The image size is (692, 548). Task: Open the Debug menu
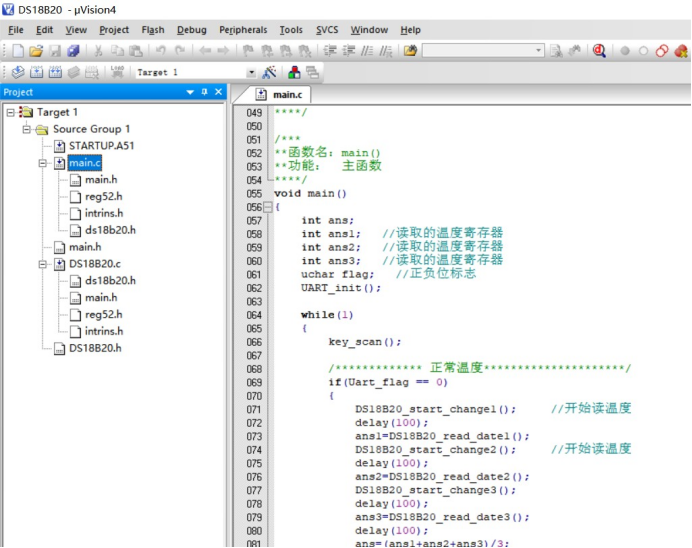(x=192, y=30)
